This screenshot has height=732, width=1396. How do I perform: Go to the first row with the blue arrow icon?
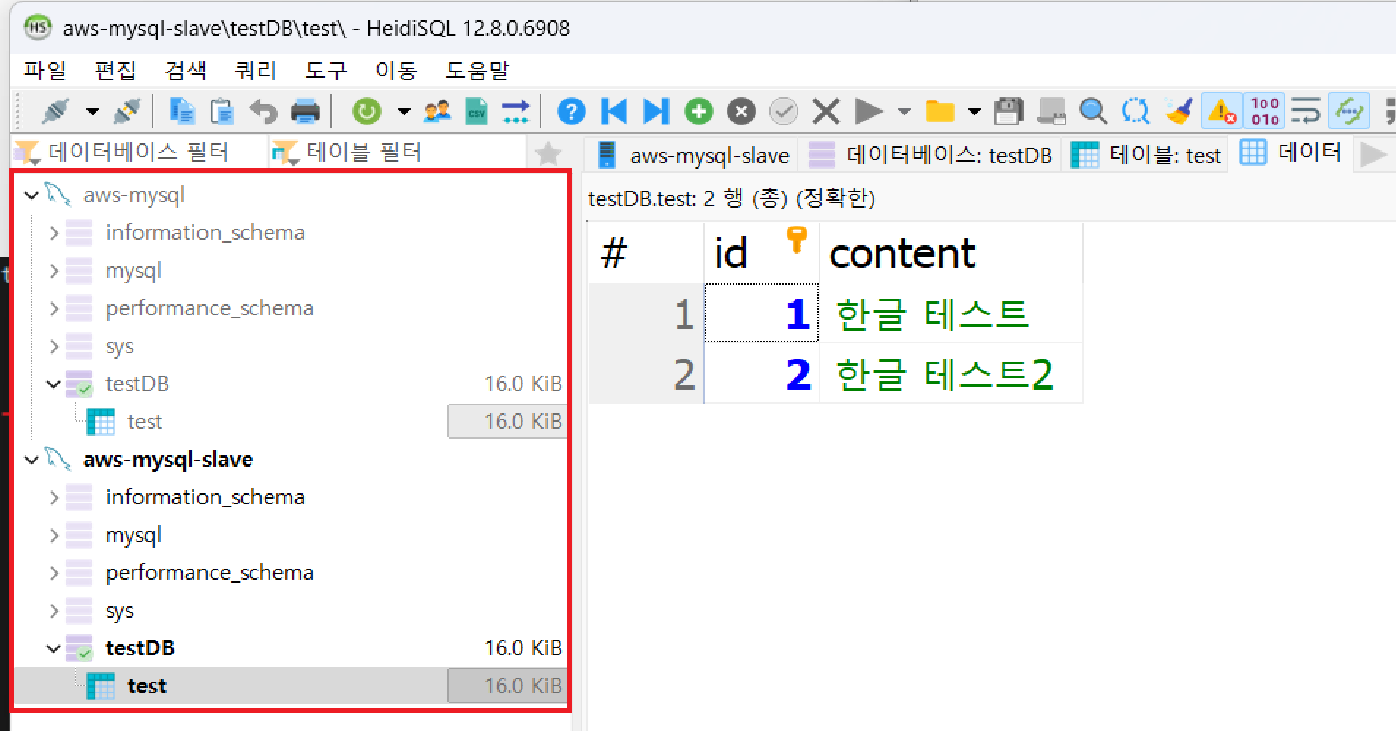(613, 110)
